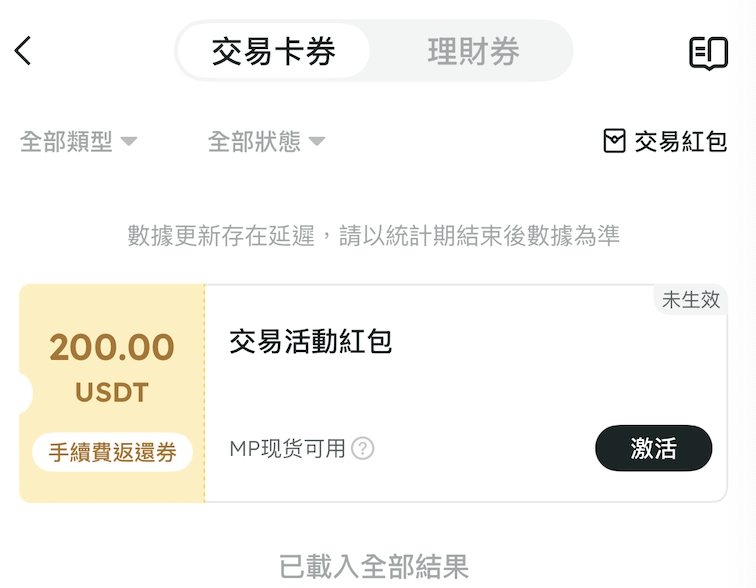Select the 交易活動紅包 coupon title
The width and height of the screenshot is (756, 588).
click(311, 342)
